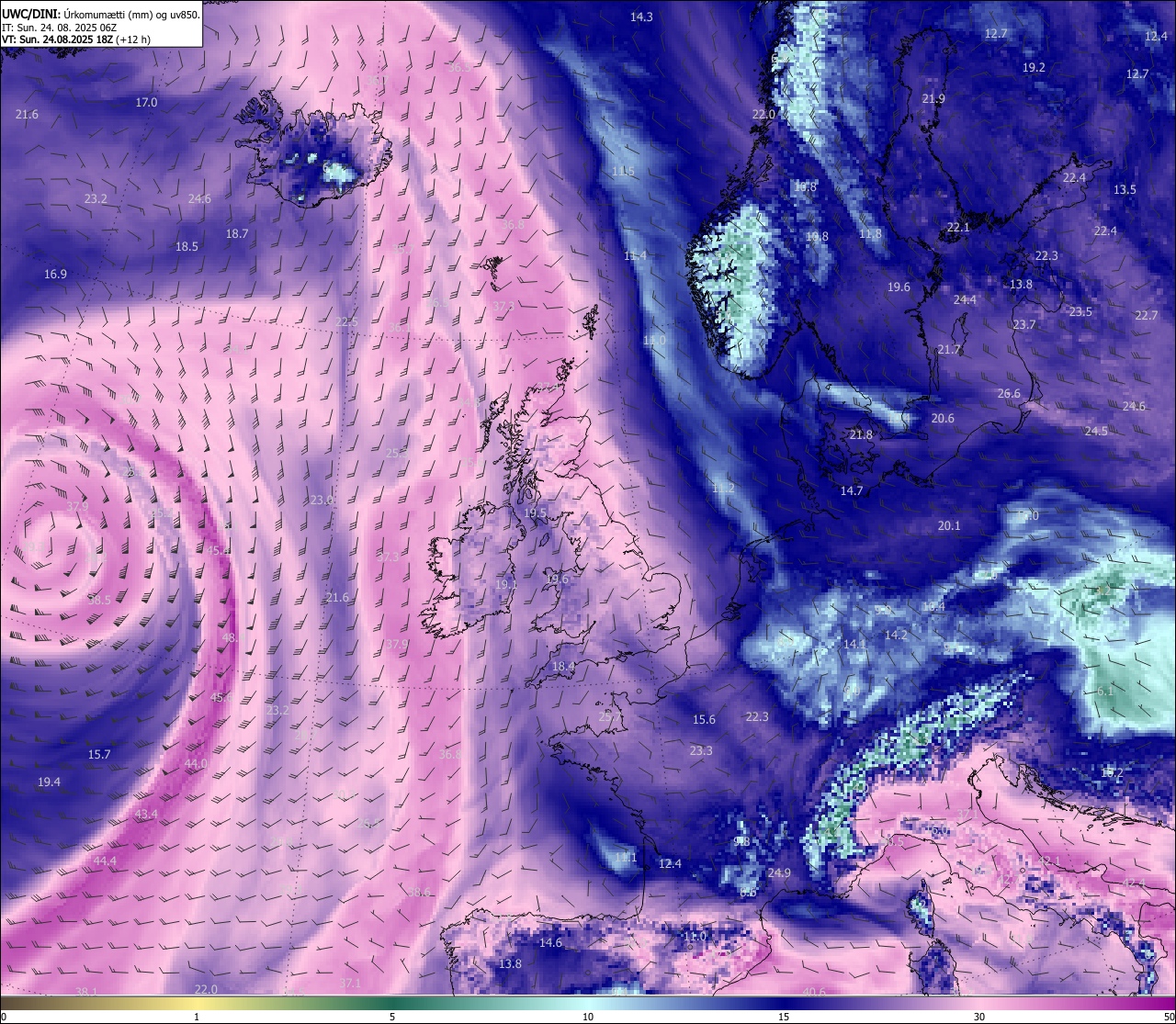Click the map value '14.6'
Screen dimensions: 1176x1024
pyautogui.click(x=550, y=943)
